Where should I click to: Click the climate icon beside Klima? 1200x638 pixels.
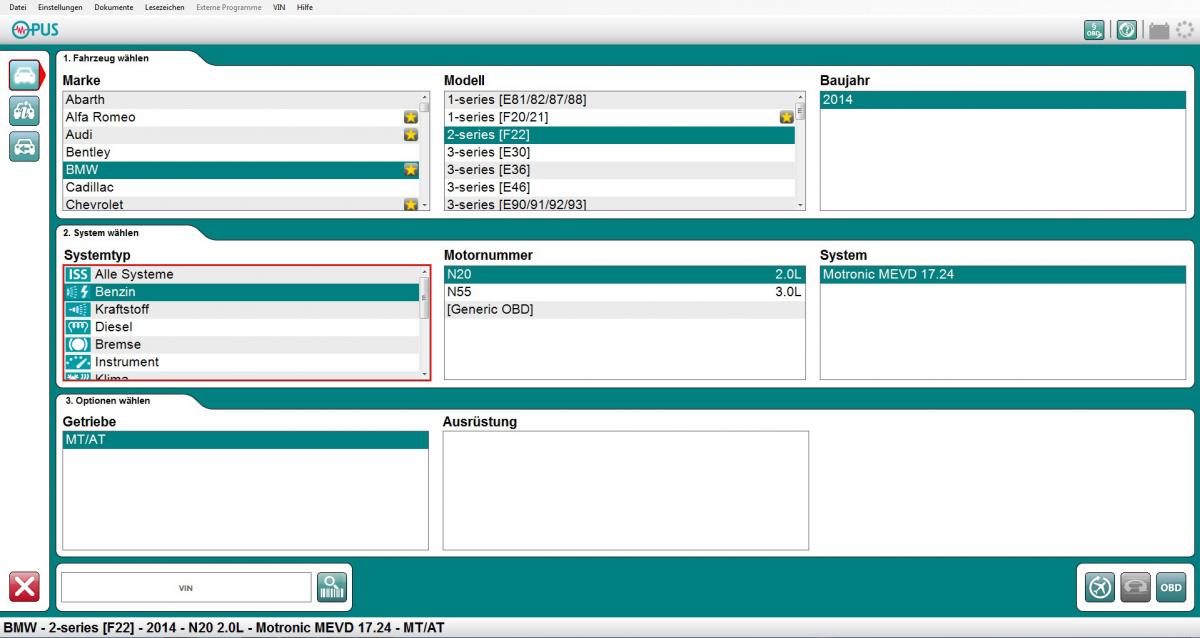tap(78, 377)
